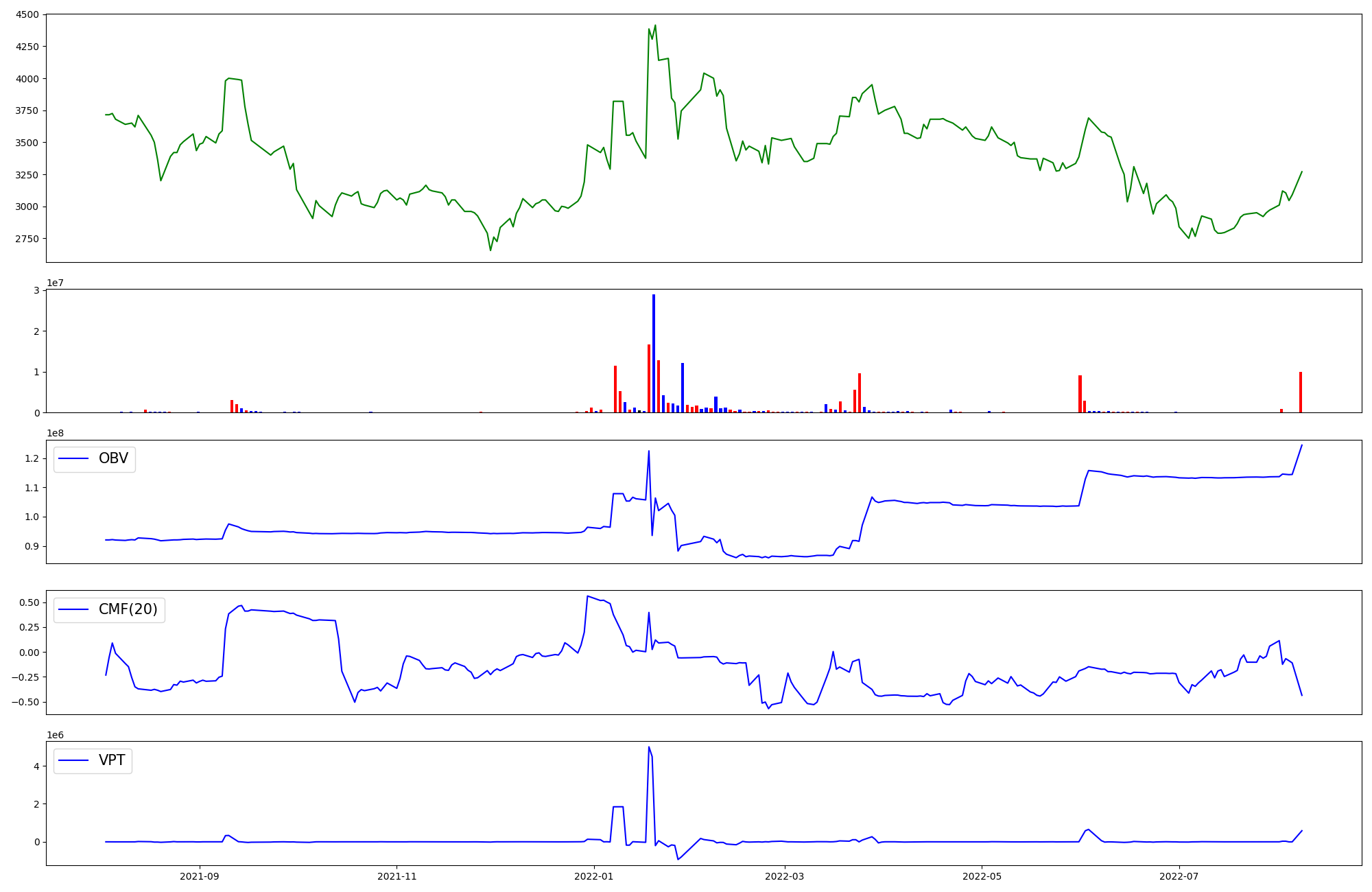Click the 0.50 label on CMF axis
The height and width of the screenshot is (892, 1372).
click(x=28, y=602)
